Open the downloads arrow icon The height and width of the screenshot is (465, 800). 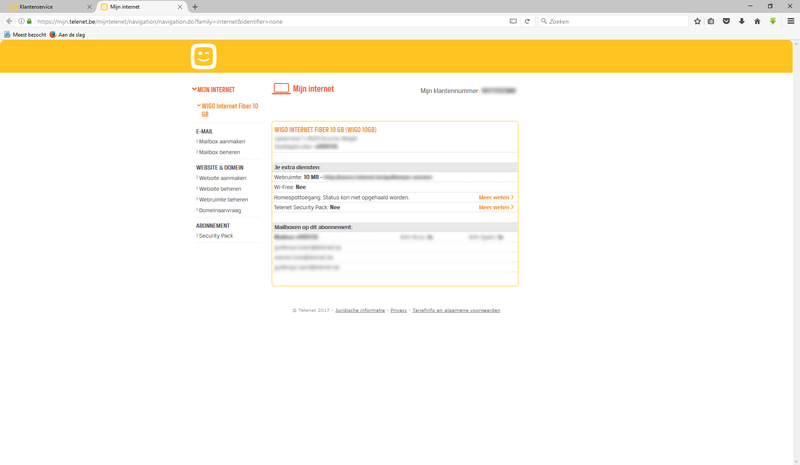tap(742, 21)
